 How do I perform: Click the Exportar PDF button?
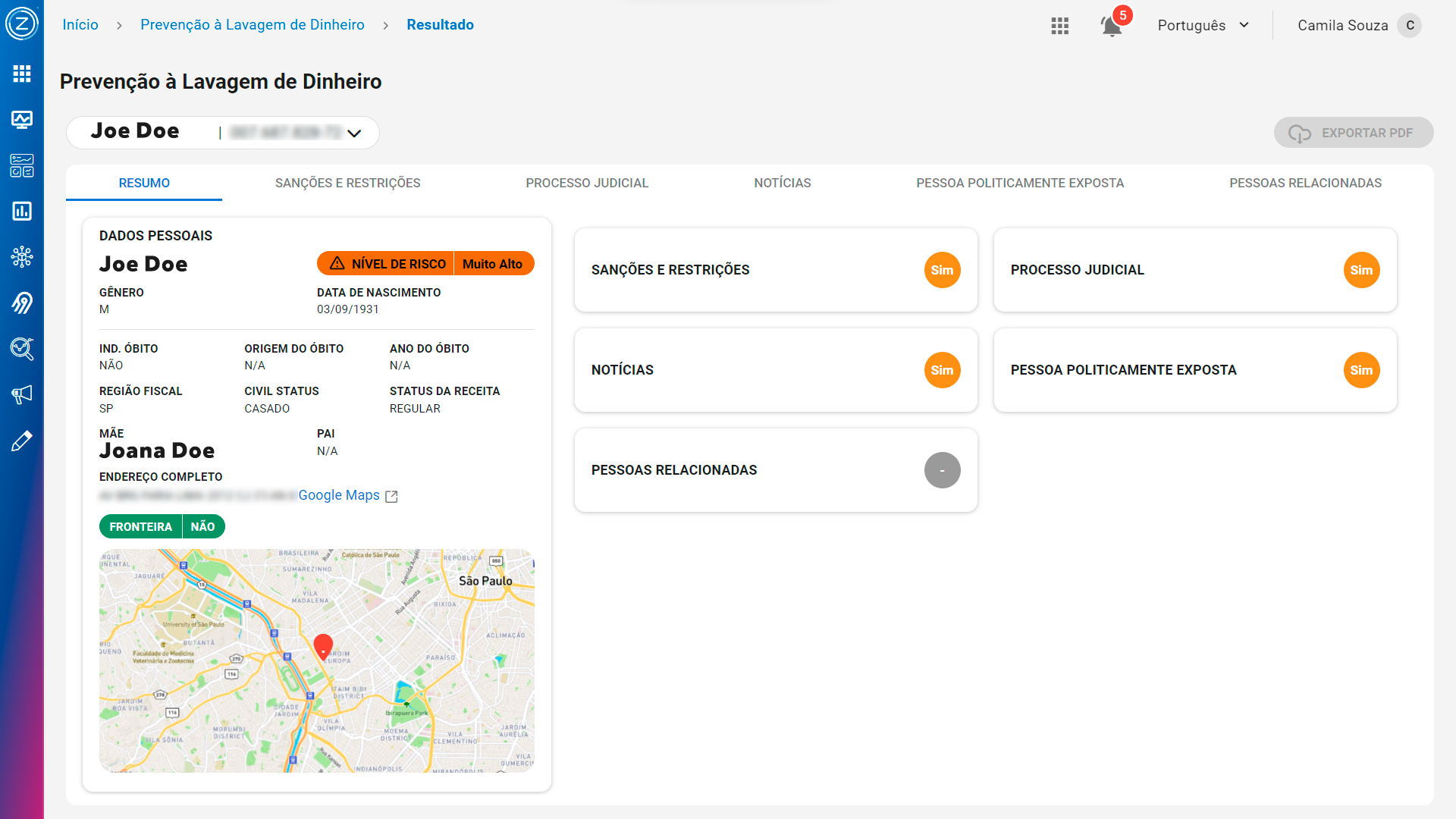(1354, 133)
